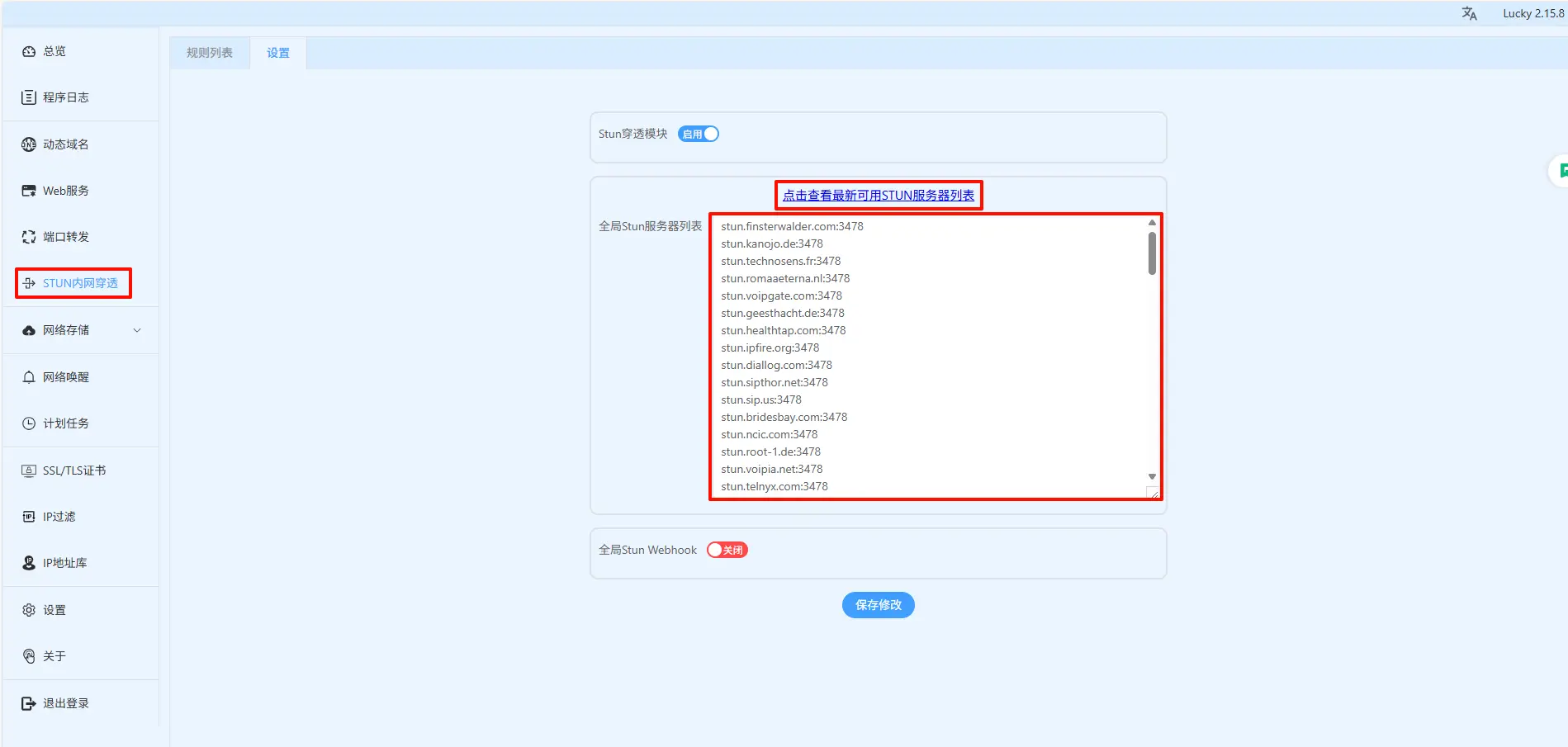Click the Web服务 sidebar icon

coord(29,191)
